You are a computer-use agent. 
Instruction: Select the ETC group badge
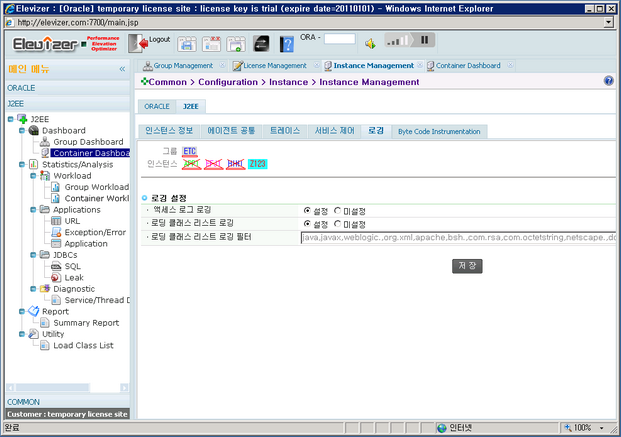(190, 151)
